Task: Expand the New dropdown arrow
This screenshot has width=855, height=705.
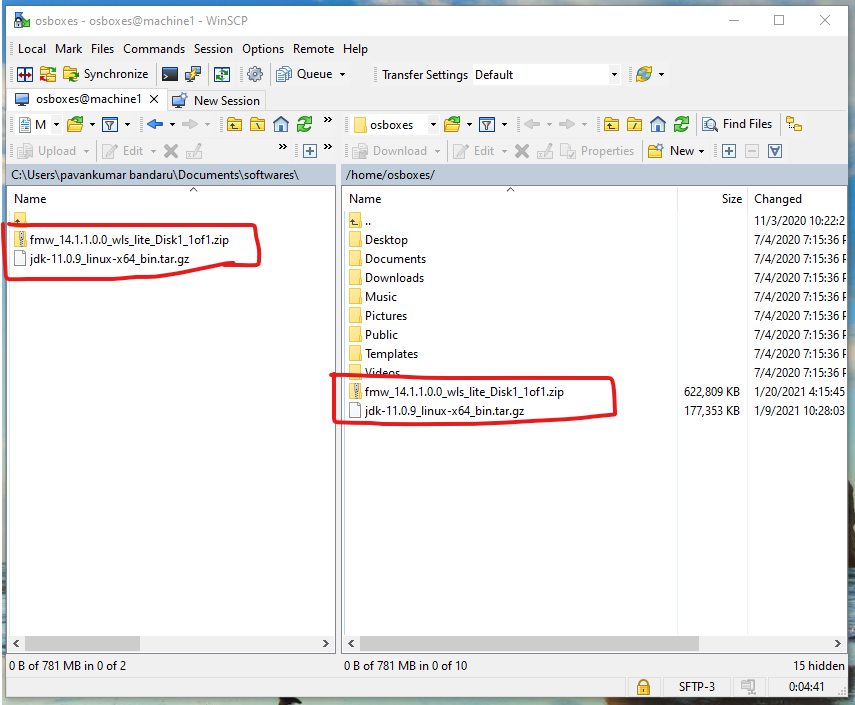Action: [701, 151]
